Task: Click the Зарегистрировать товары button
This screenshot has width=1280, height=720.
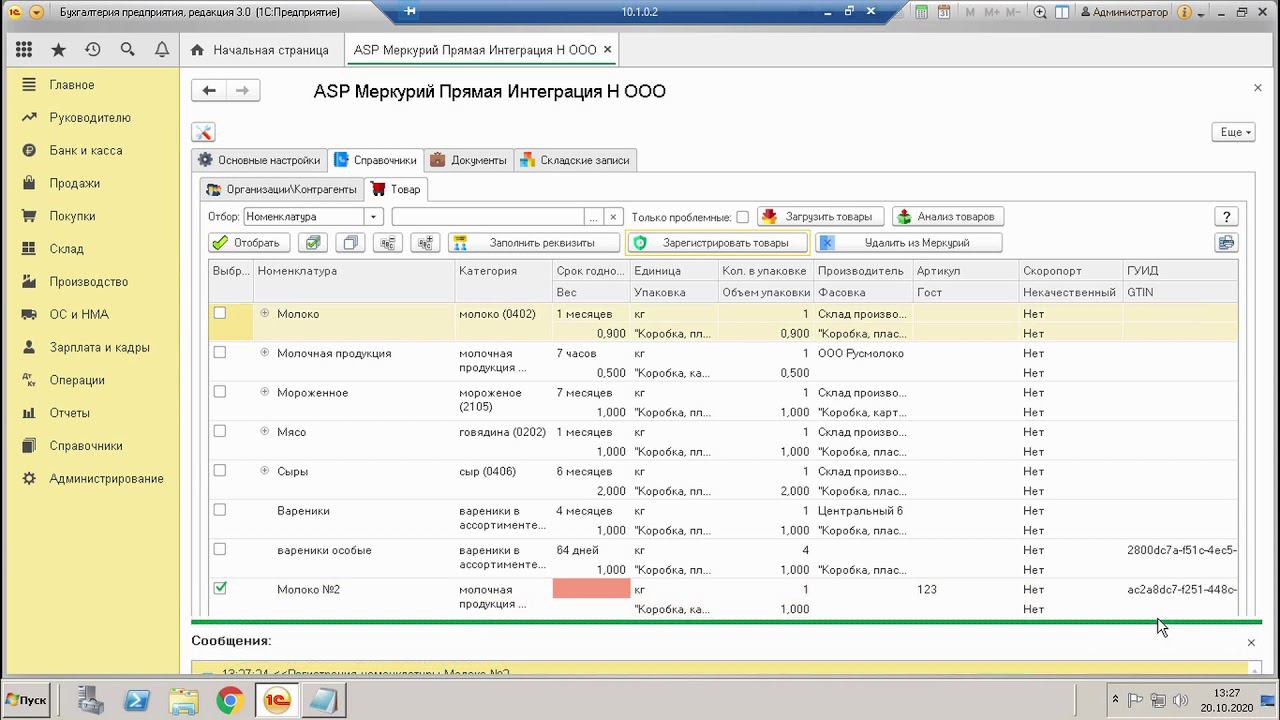Action: pos(716,243)
